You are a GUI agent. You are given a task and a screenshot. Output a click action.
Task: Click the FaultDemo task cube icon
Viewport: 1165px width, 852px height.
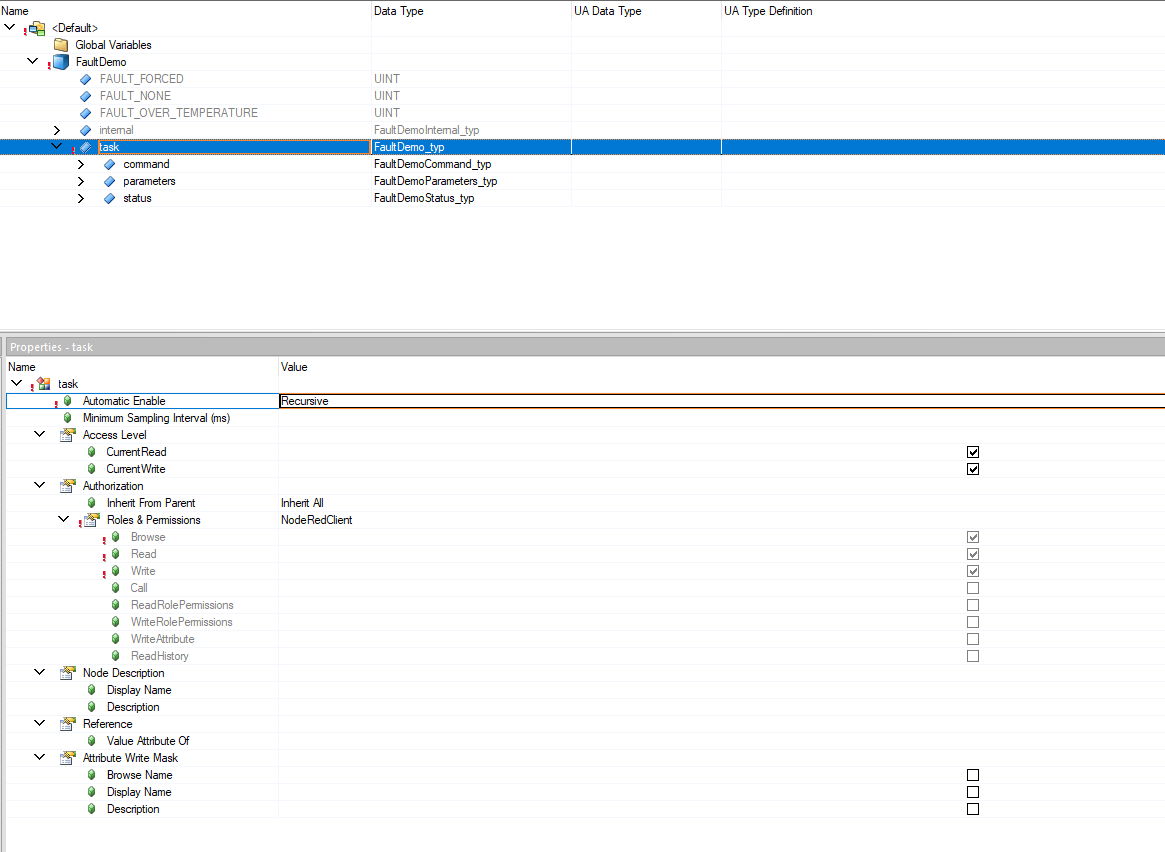tap(61, 62)
